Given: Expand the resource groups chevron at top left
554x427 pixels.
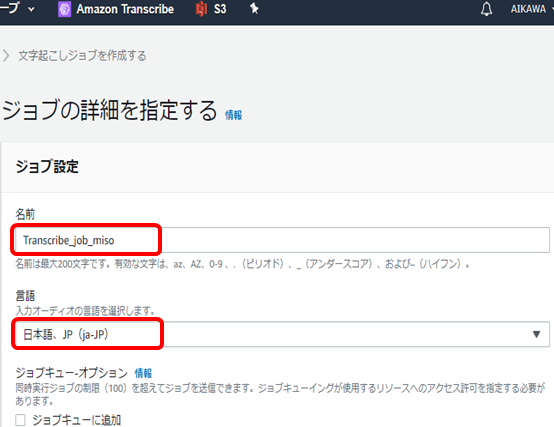Looking at the screenshot, I should 31,9.
